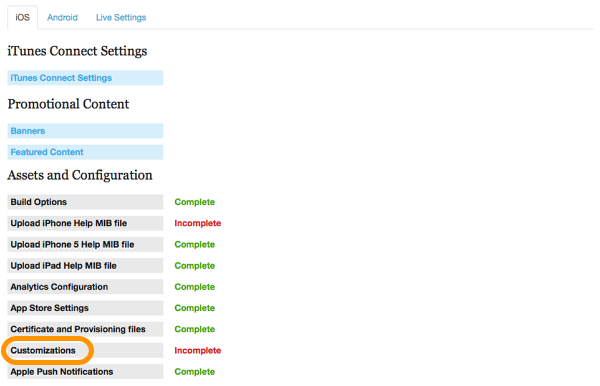This screenshot has width=600, height=386.
Task: Select Upload iPhone Help MIB file
Action: point(85,223)
